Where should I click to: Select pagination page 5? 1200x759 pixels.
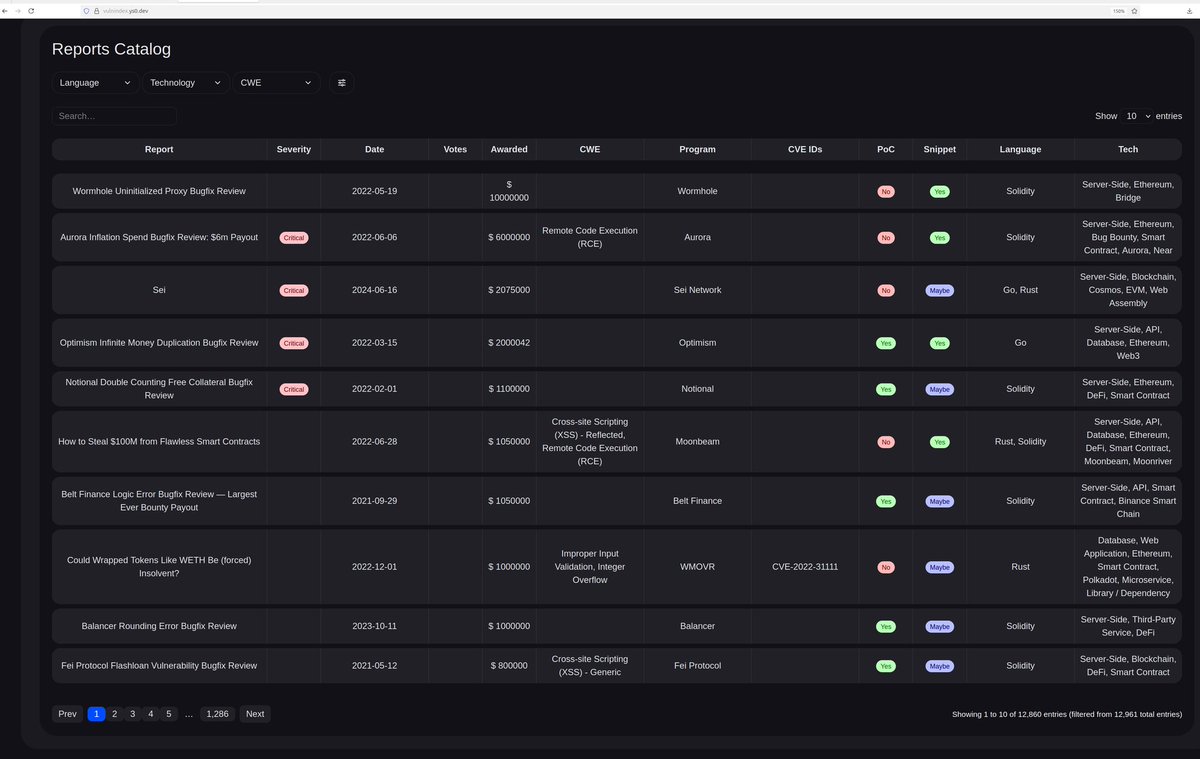pos(169,714)
